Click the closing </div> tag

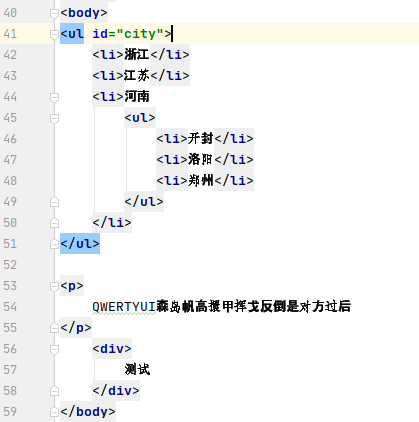tap(116, 391)
